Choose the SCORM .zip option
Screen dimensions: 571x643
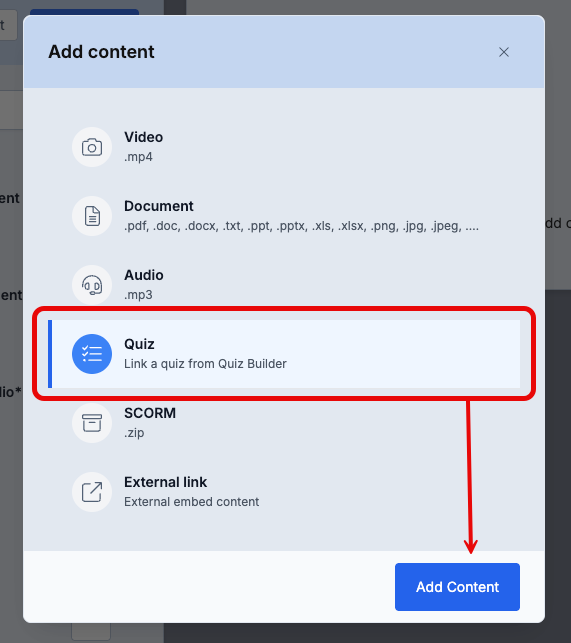click(x=284, y=423)
